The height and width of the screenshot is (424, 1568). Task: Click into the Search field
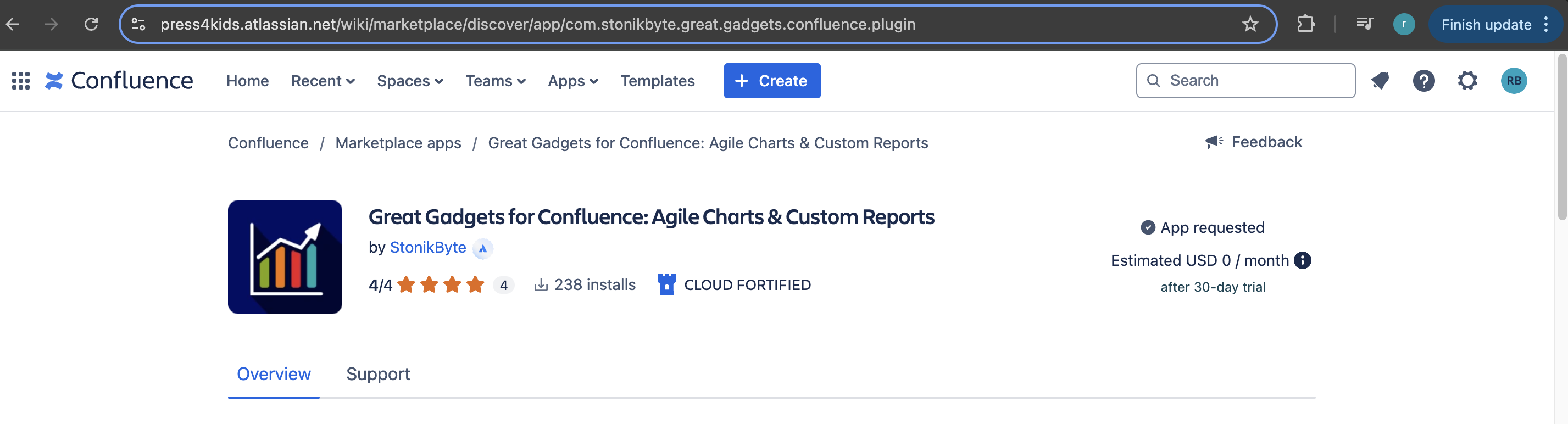tap(1245, 81)
